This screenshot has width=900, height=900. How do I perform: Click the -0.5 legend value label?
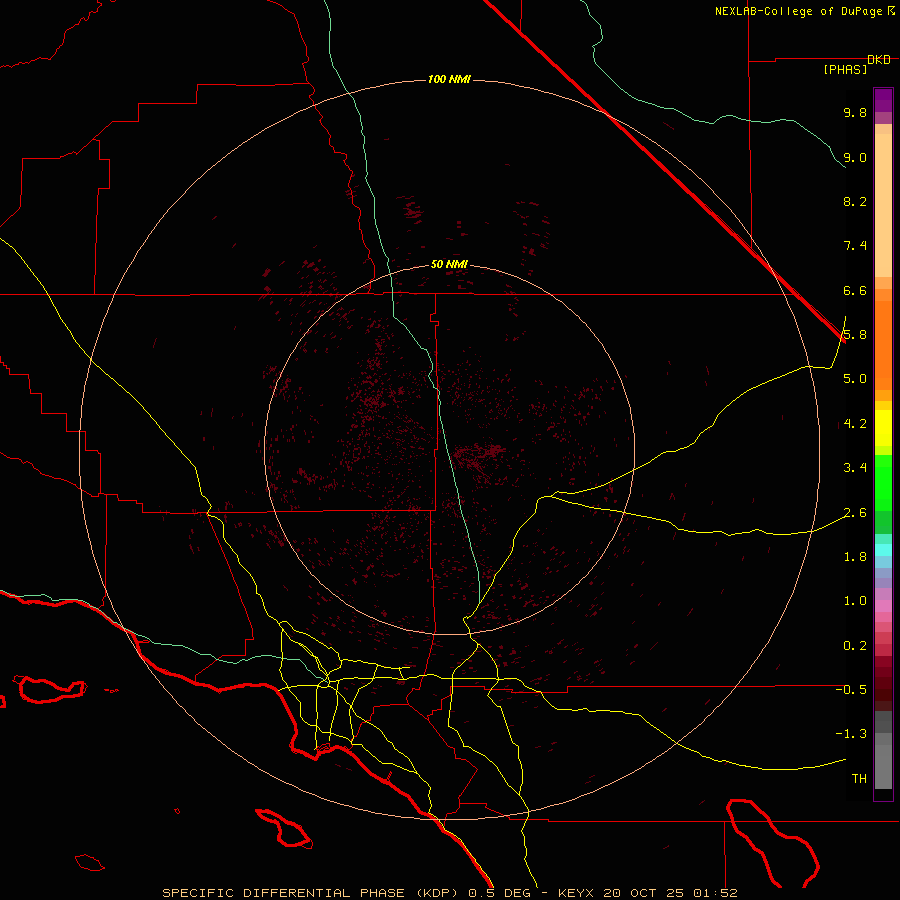coord(851,690)
